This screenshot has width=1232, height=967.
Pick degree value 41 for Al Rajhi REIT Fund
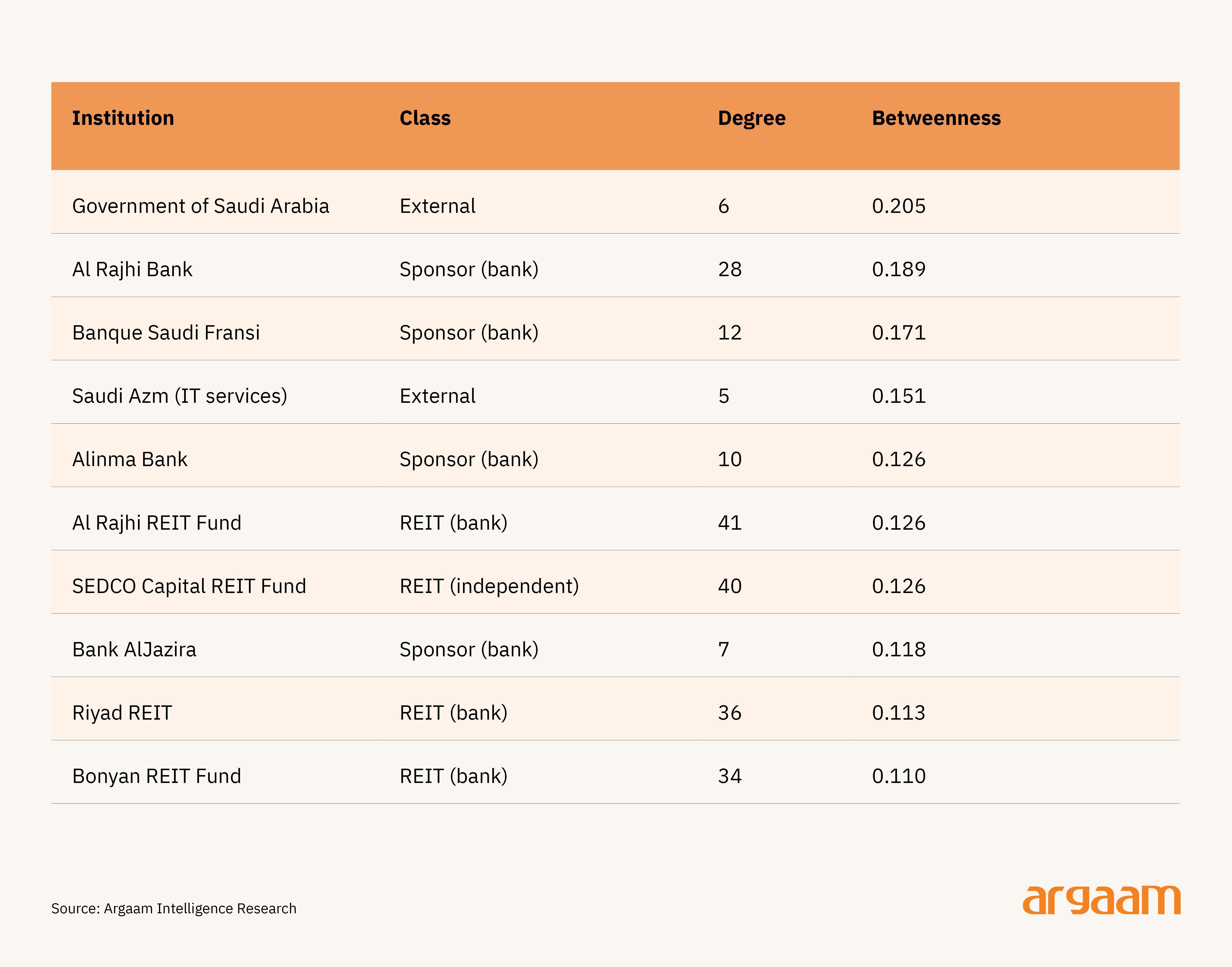click(730, 523)
